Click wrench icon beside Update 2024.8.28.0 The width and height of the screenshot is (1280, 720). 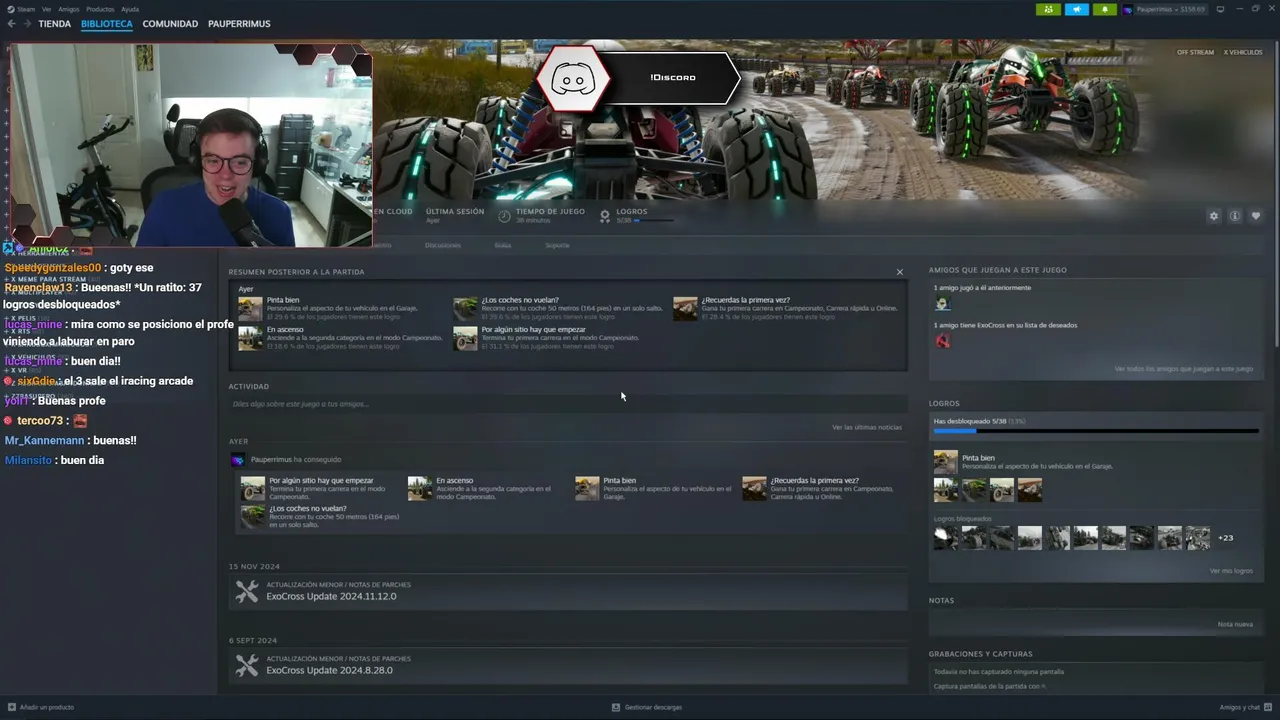pos(246,665)
